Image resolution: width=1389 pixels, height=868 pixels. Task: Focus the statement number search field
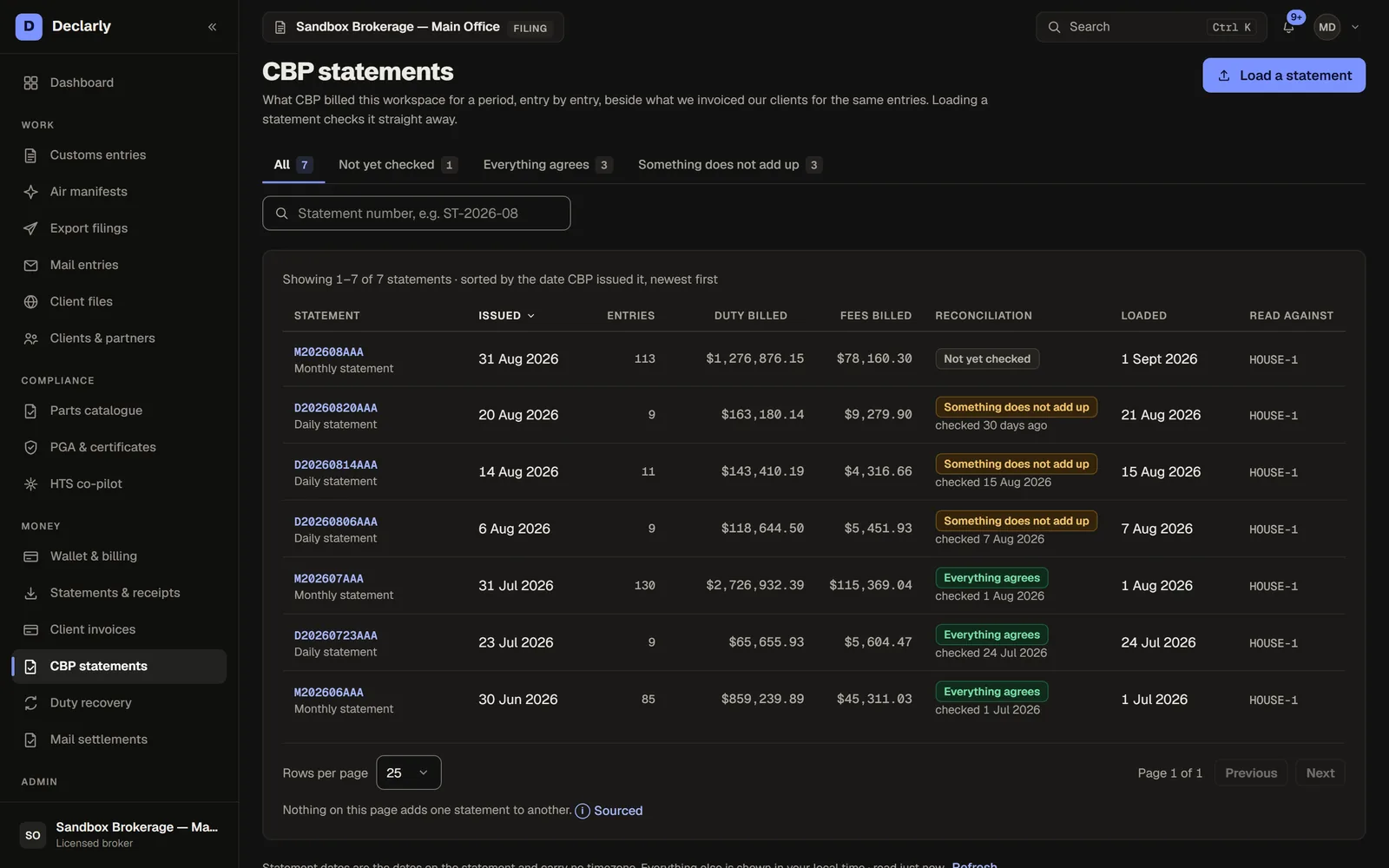[417, 214]
